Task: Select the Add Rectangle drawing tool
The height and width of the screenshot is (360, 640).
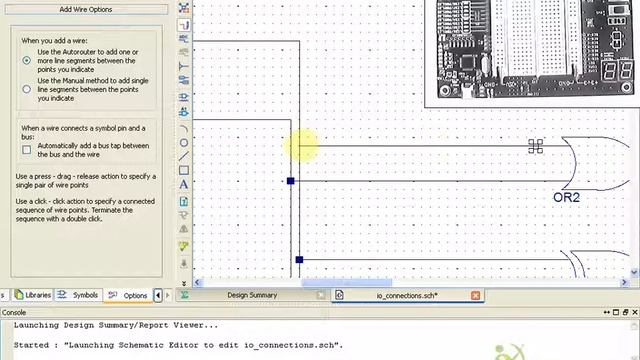Action: 184,170
